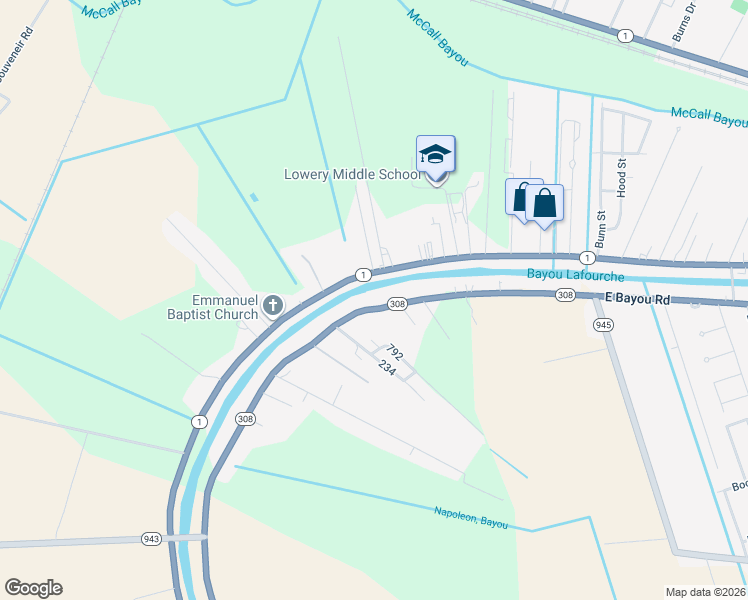Click the route 308 shield at bottom-left bend

coord(245,419)
